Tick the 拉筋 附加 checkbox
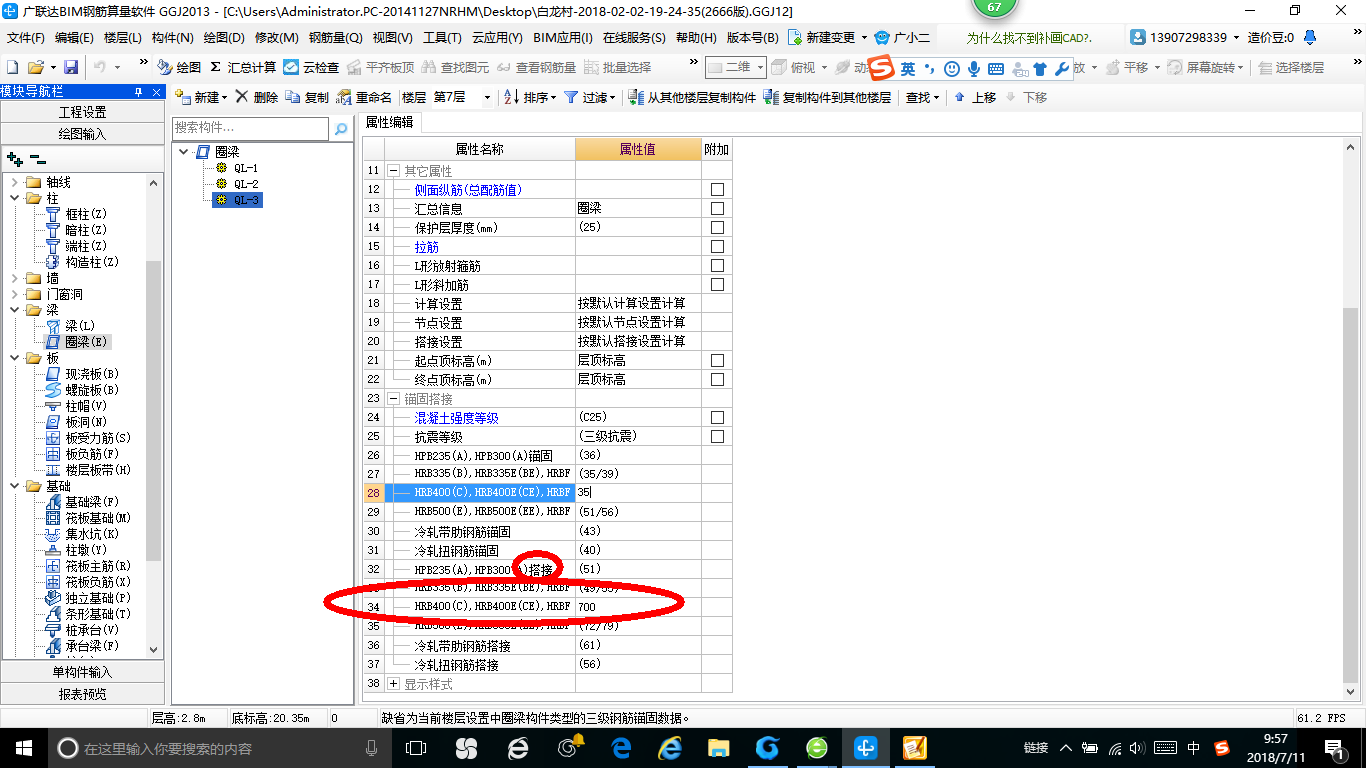 click(717, 246)
